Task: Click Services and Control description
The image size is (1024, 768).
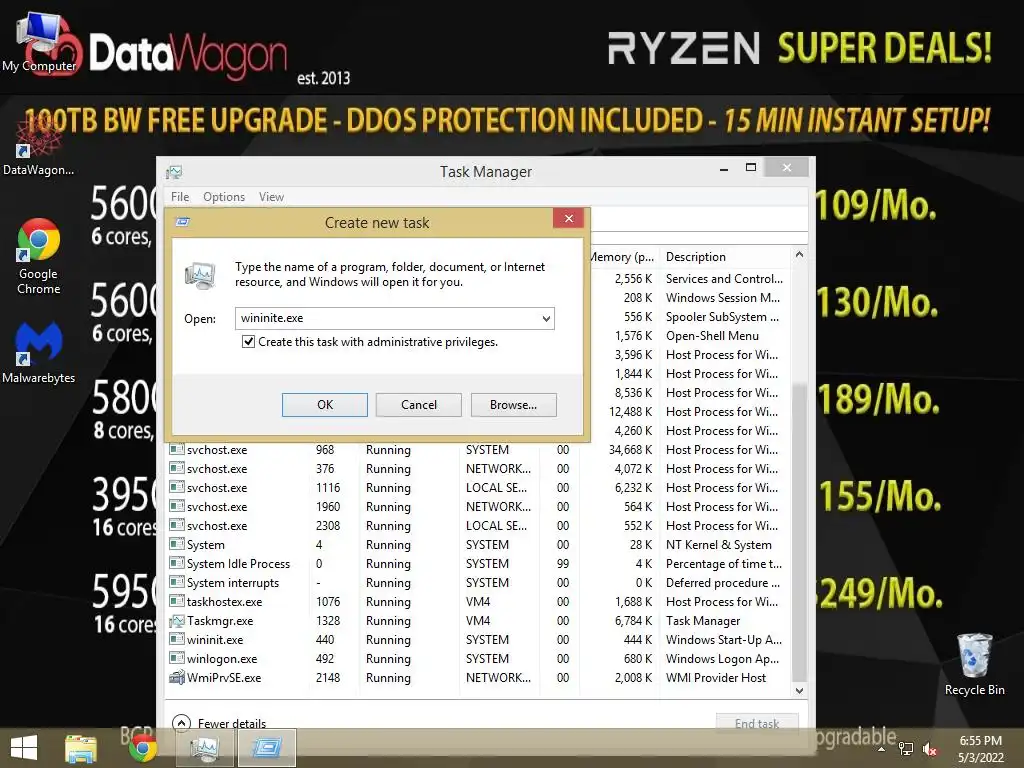Action: (724, 279)
